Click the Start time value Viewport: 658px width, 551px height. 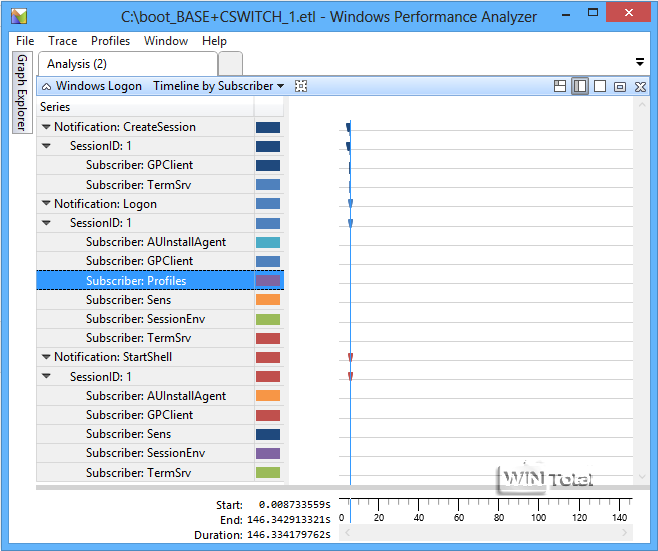(294, 505)
